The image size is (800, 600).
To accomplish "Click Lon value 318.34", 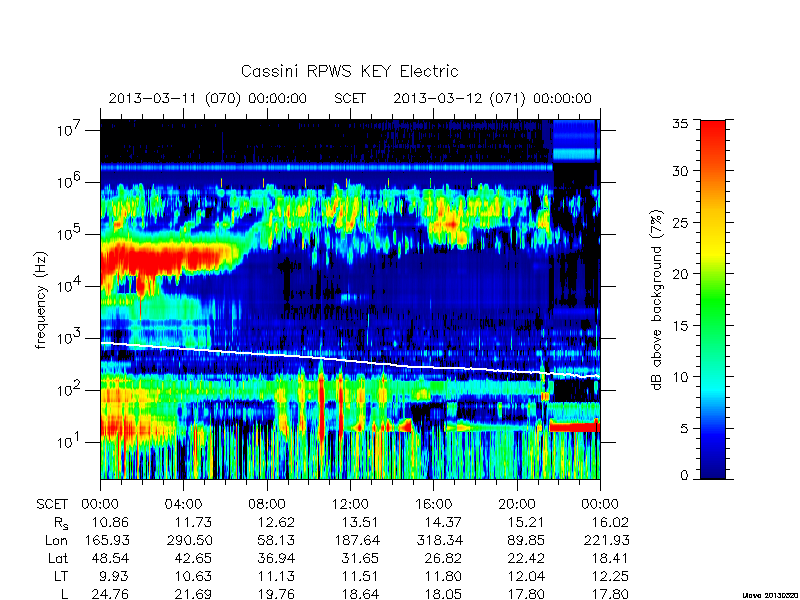I will [439, 540].
